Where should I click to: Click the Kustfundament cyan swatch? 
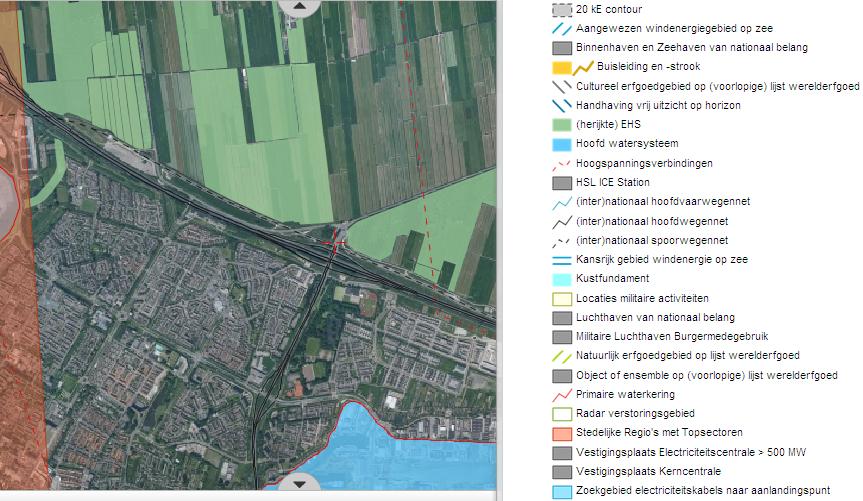tap(562, 279)
